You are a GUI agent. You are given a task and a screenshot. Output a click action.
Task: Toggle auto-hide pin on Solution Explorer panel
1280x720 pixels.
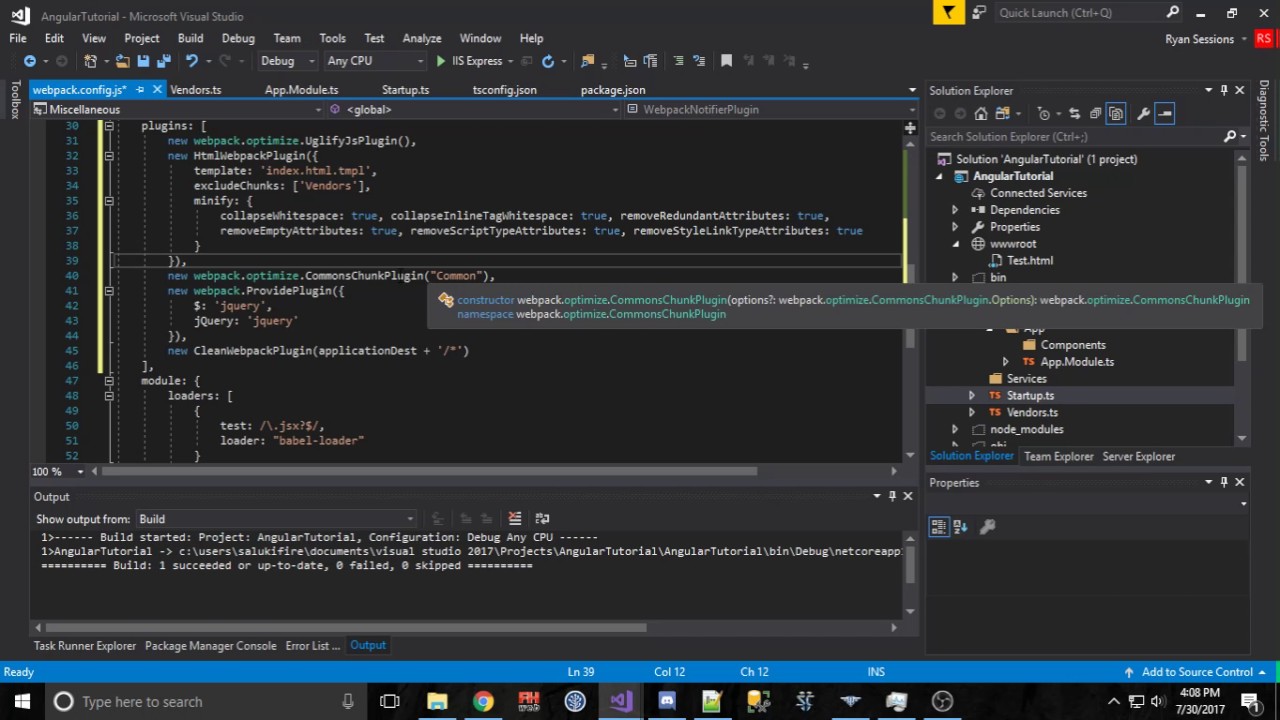pyautogui.click(x=1224, y=90)
